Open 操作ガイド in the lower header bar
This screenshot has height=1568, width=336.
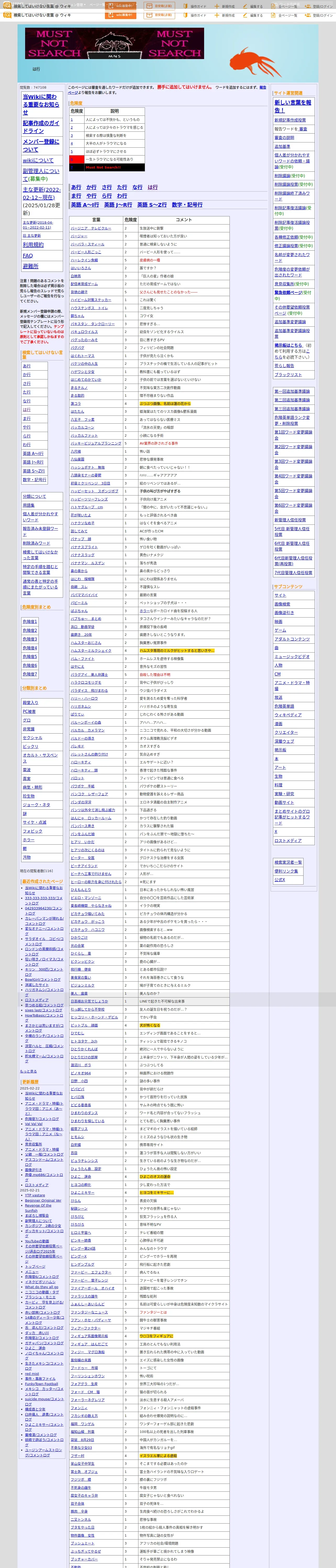pos(196,15)
